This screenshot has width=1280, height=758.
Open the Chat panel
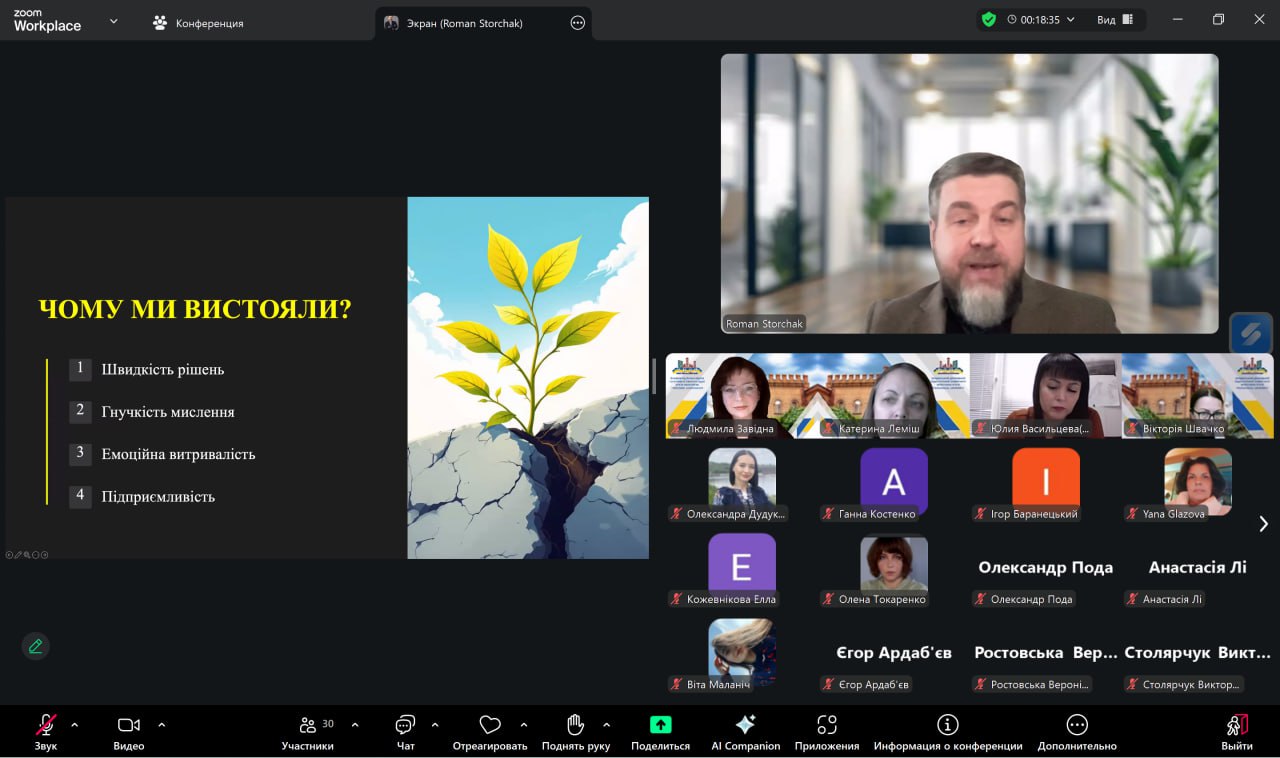pos(405,731)
